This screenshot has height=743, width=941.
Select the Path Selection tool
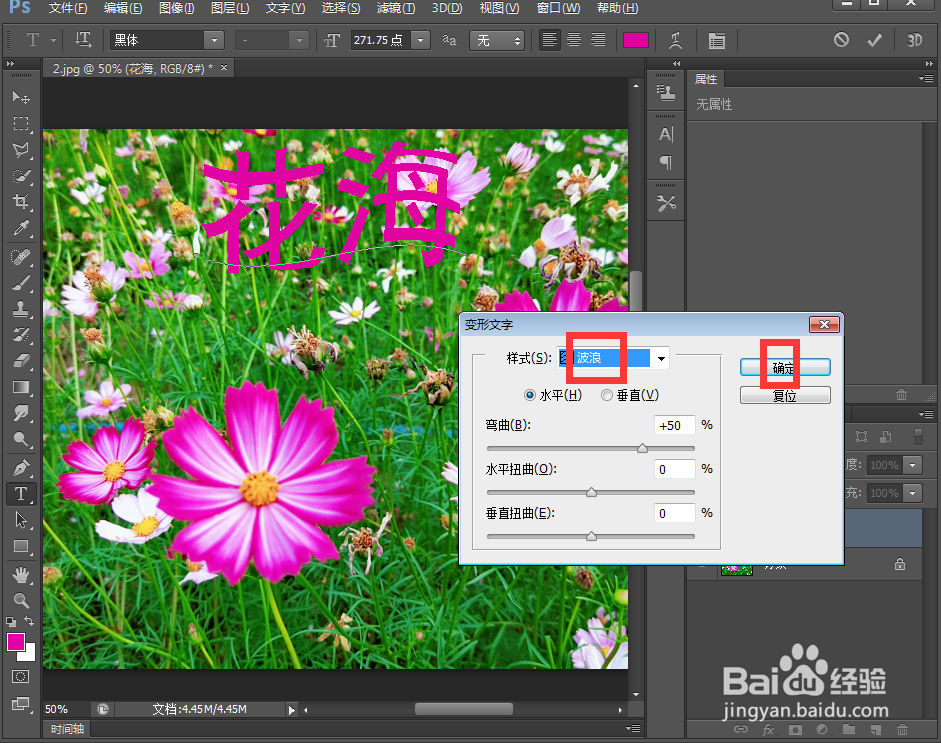point(21,520)
